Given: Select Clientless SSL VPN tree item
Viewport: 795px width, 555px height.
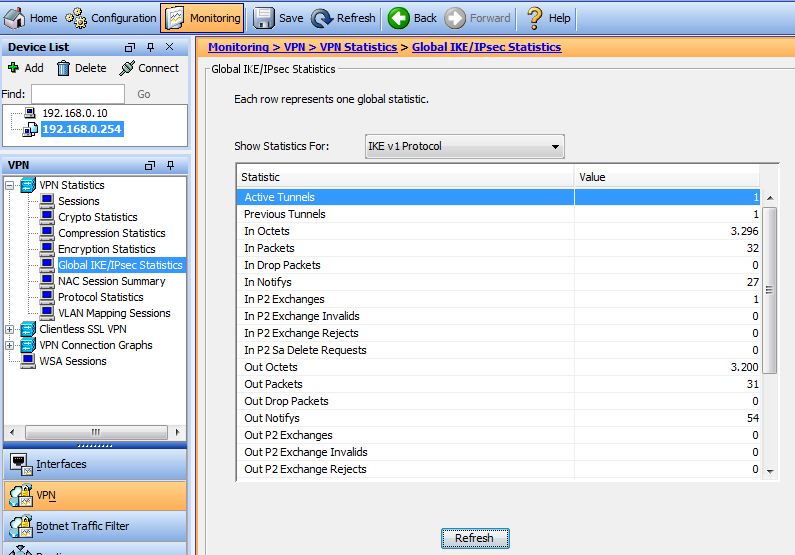Looking at the screenshot, I should coord(83,329).
